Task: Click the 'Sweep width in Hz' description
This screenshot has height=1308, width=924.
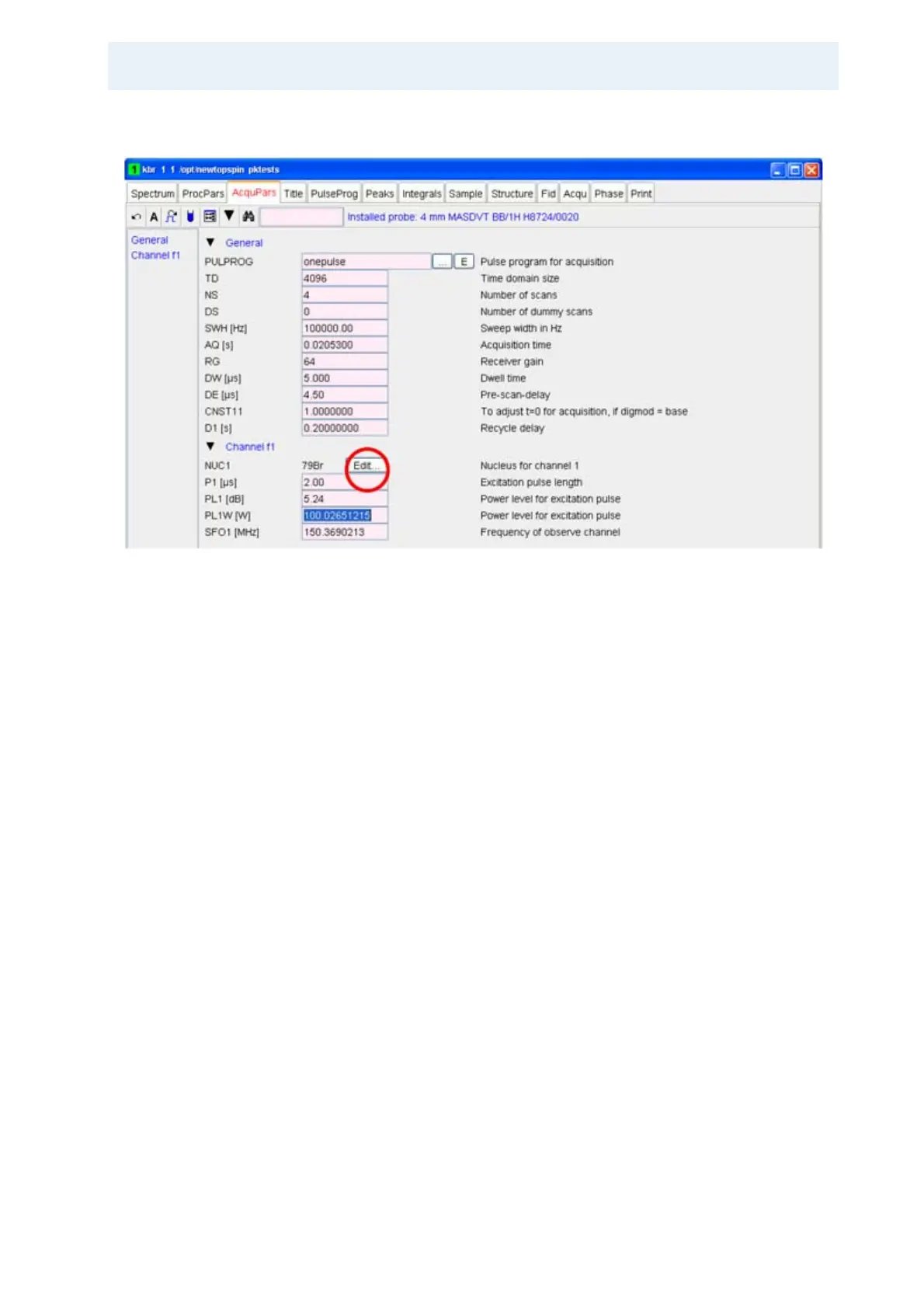Action: point(521,329)
